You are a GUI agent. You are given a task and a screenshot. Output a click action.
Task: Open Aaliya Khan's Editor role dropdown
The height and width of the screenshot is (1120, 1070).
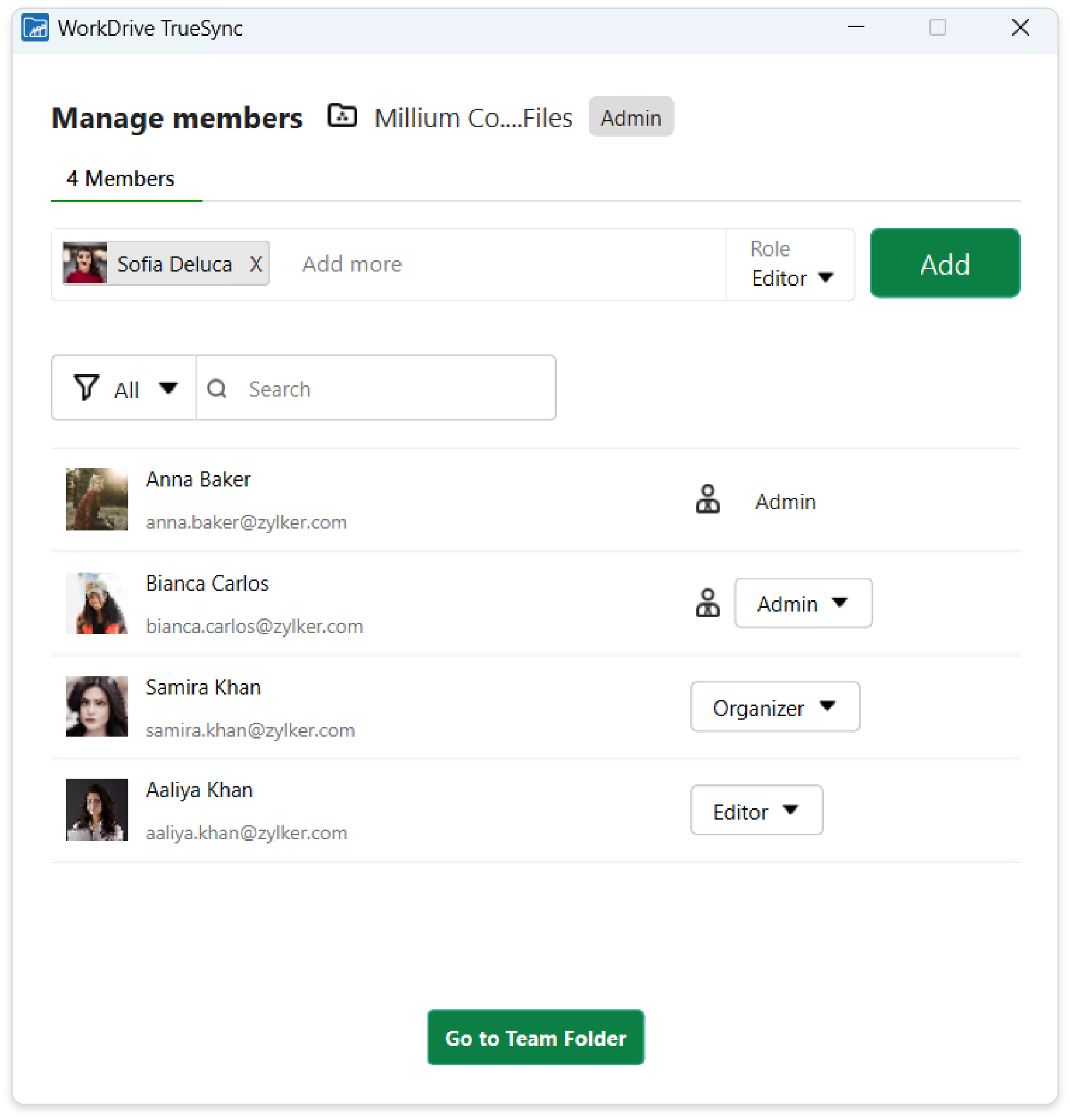(756, 811)
